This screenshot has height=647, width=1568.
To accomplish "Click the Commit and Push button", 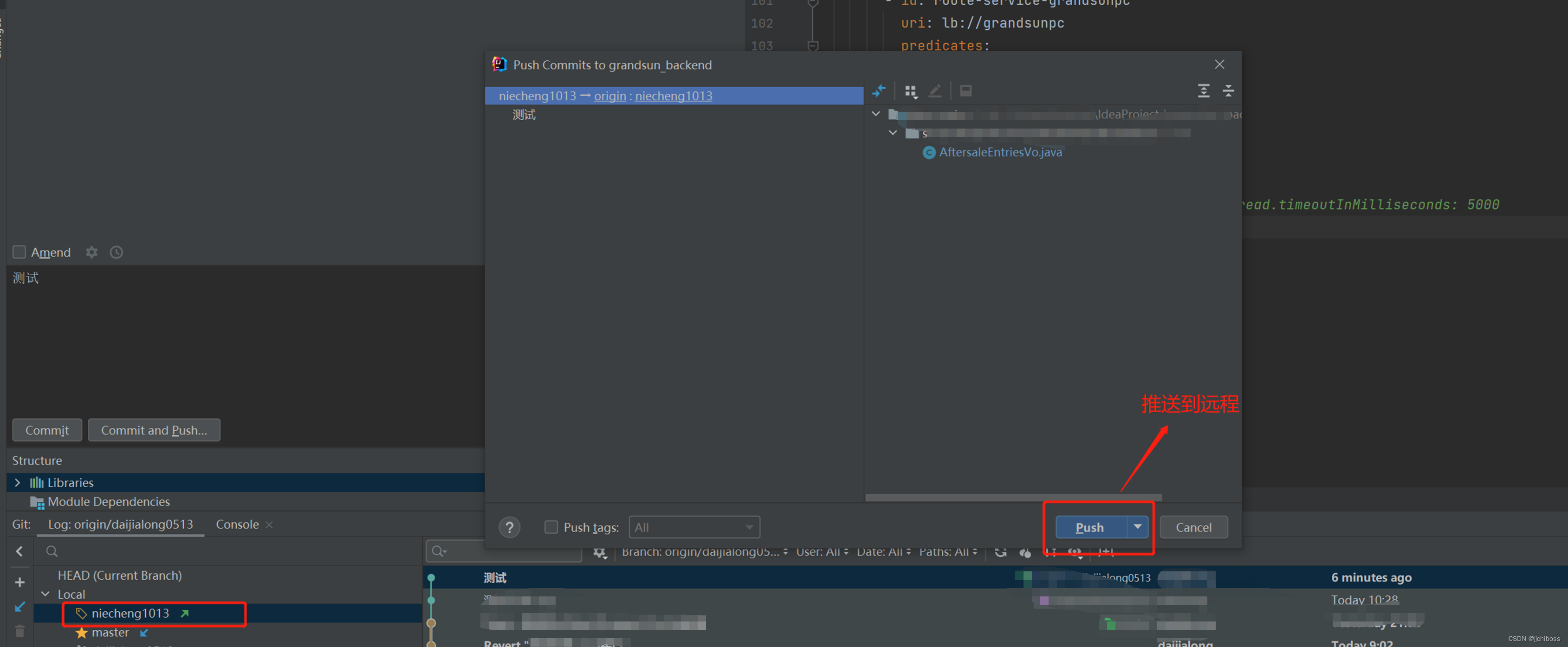I will pos(154,430).
